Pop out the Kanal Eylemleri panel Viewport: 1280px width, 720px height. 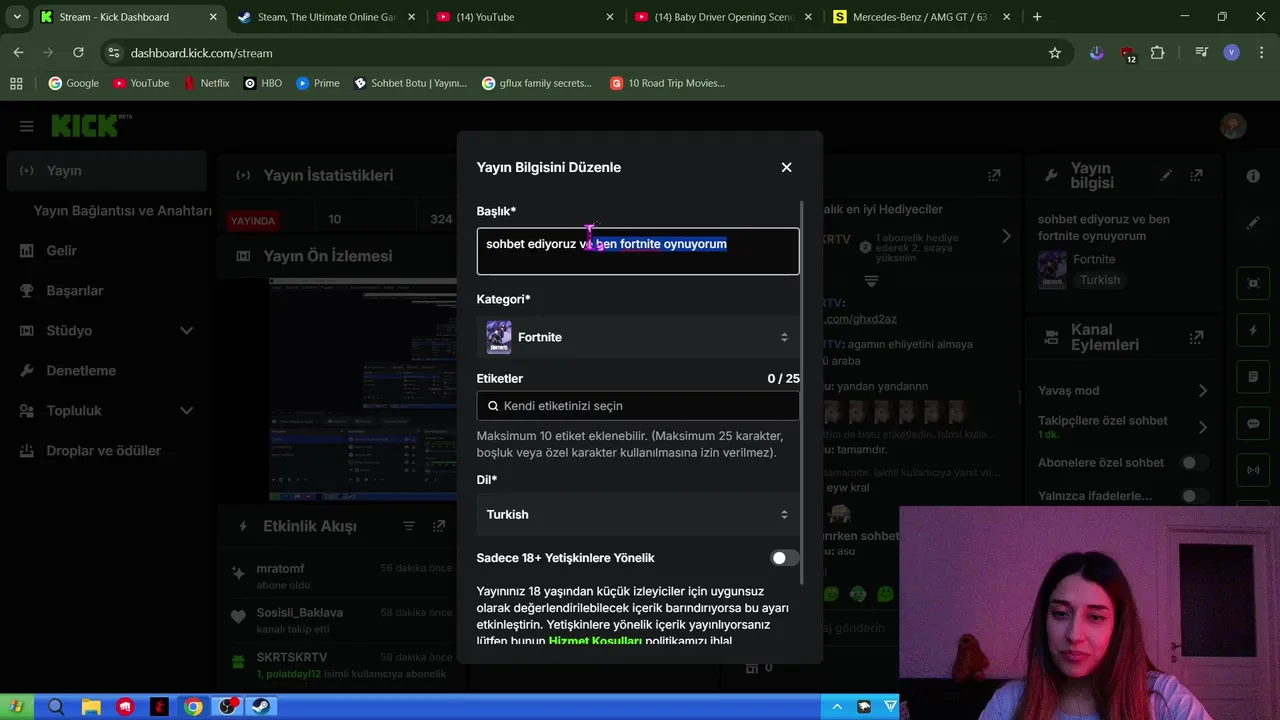coord(1196,337)
